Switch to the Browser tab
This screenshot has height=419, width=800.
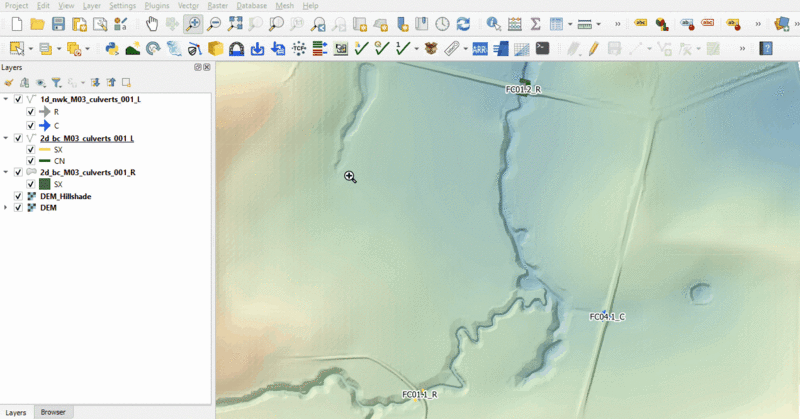pos(53,412)
